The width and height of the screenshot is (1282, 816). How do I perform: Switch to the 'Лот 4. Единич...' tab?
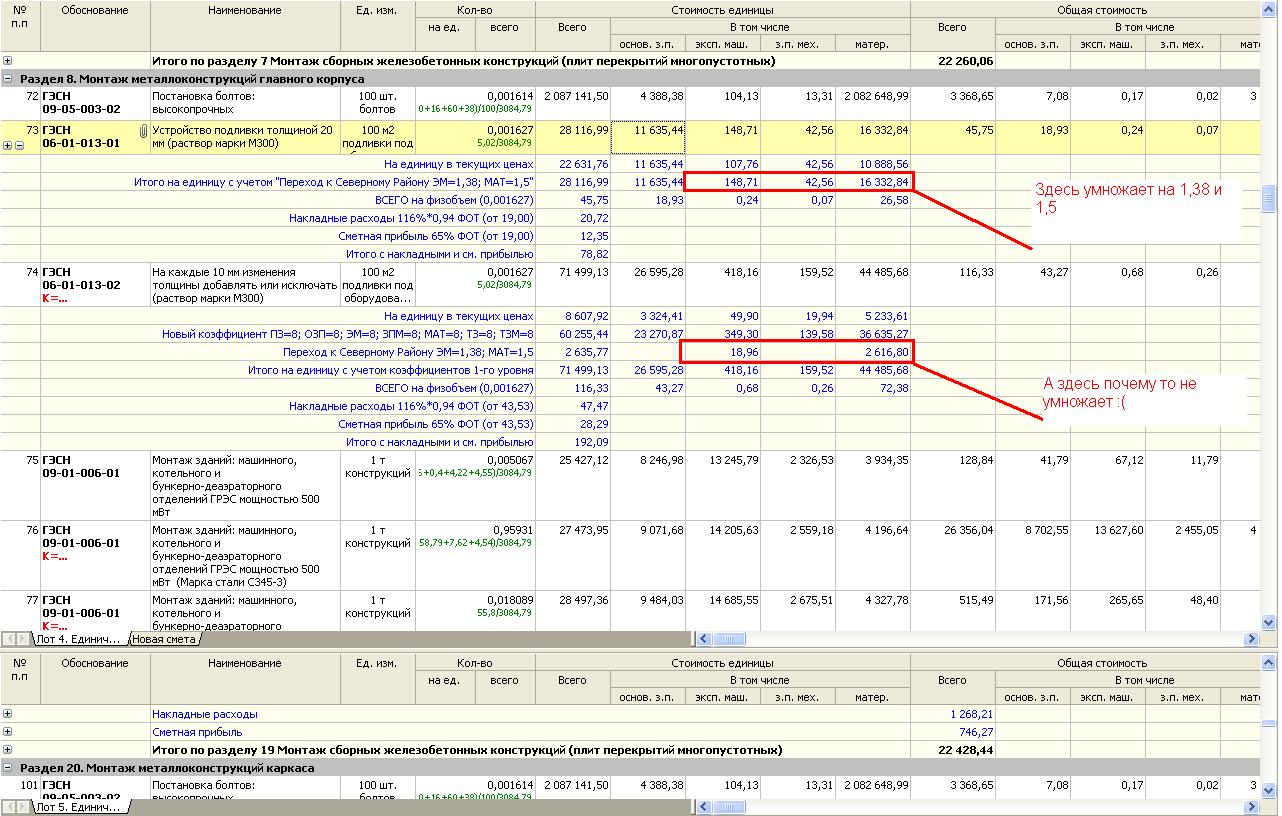79,639
